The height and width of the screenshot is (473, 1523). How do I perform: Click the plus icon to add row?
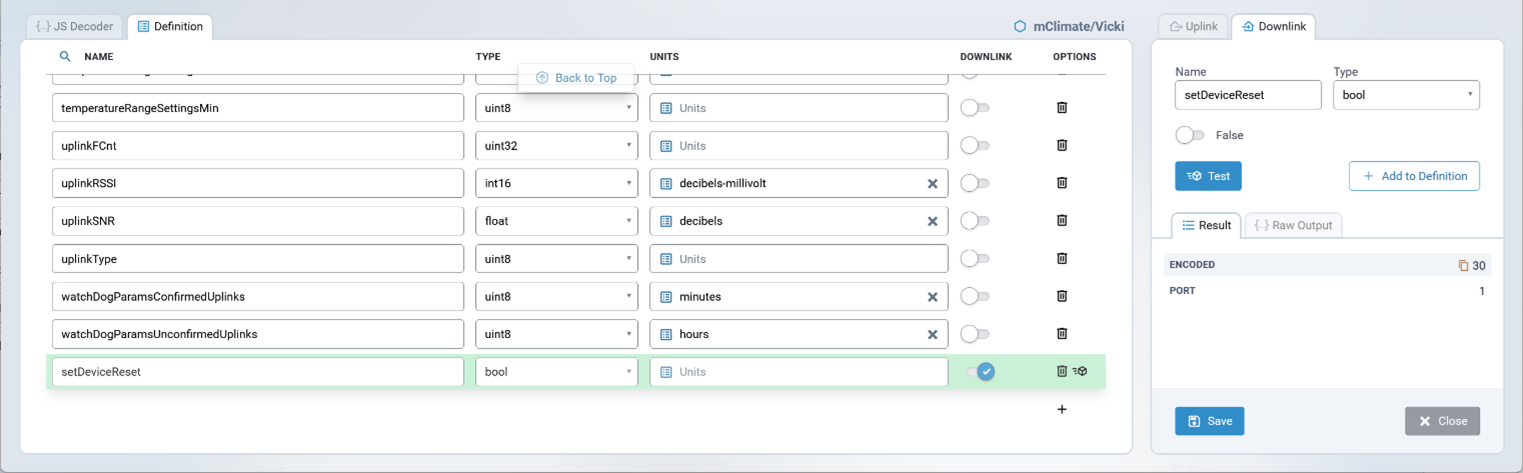tap(1062, 409)
